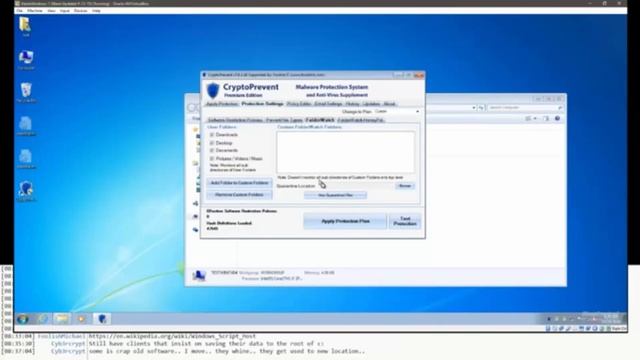640x360 pixels.
Task: Select the Protection Settings tab
Action: point(262,104)
